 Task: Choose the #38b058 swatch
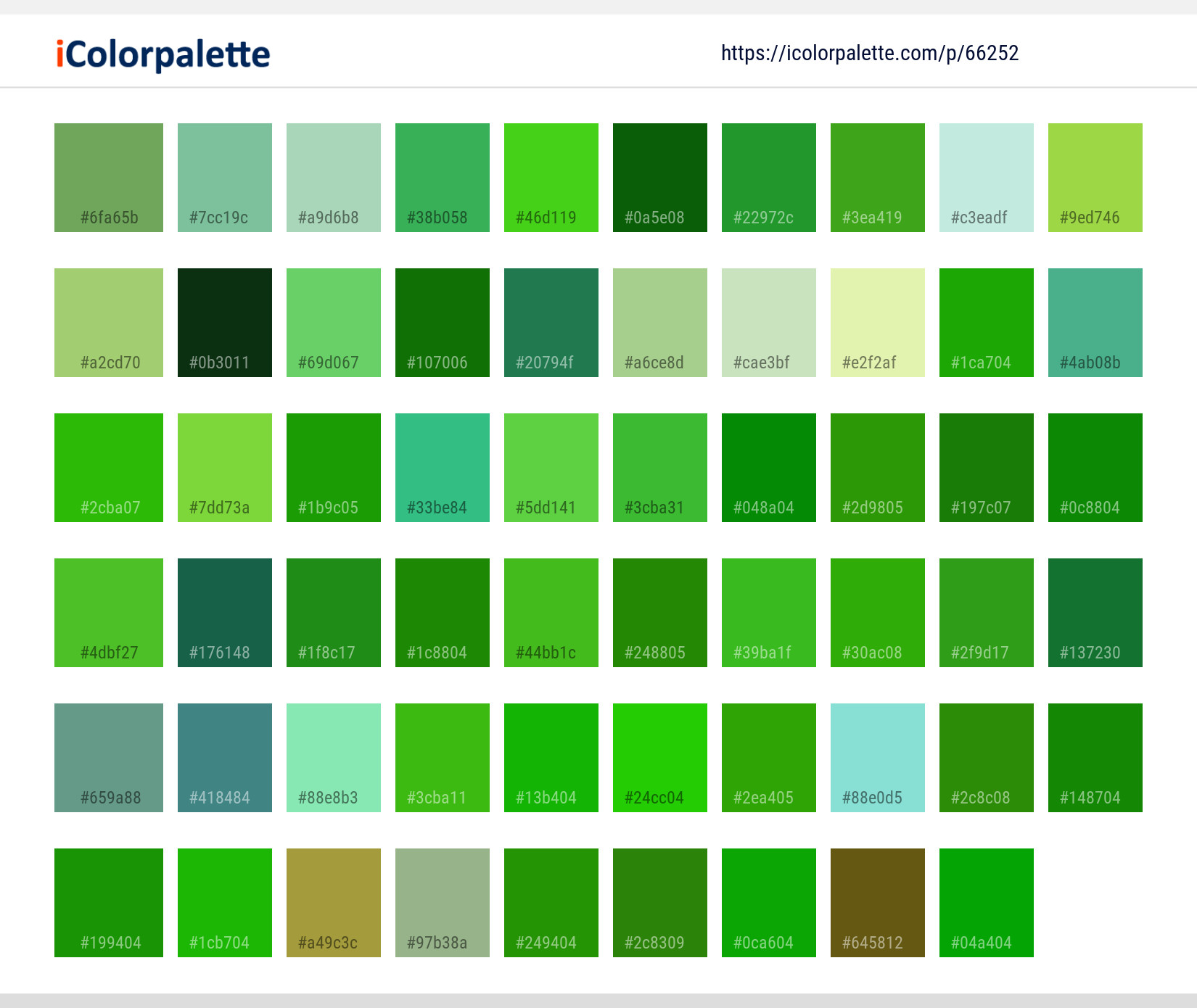click(x=443, y=178)
